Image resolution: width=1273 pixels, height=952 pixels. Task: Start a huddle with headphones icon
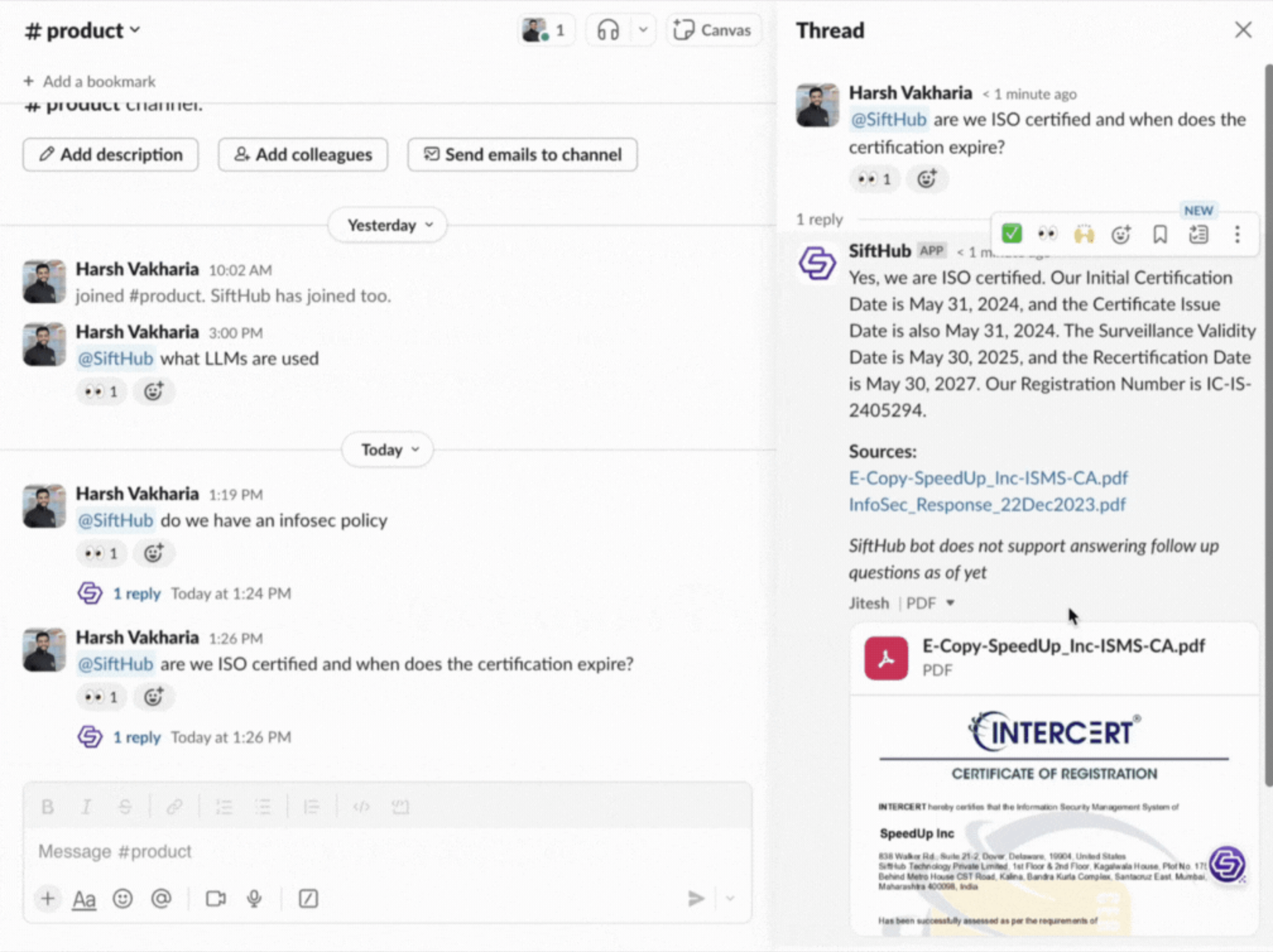click(607, 30)
